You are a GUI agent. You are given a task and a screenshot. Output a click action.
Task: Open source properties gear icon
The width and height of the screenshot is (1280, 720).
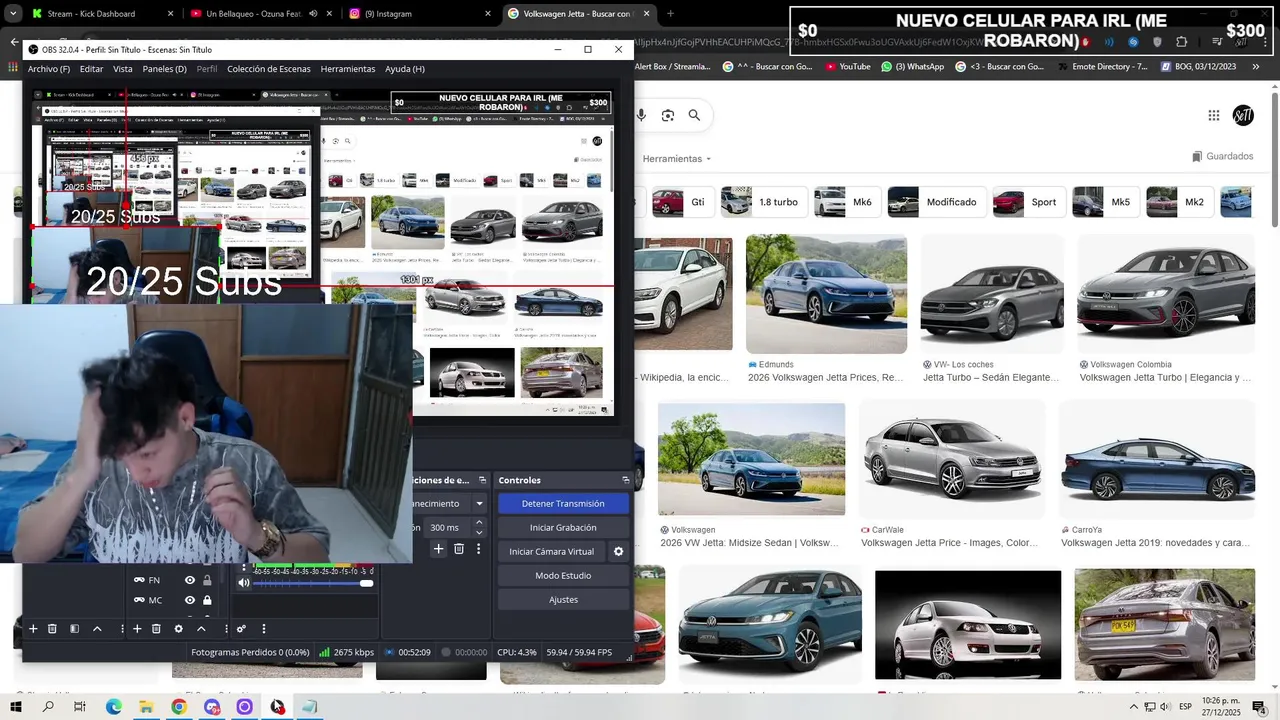pos(179,629)
